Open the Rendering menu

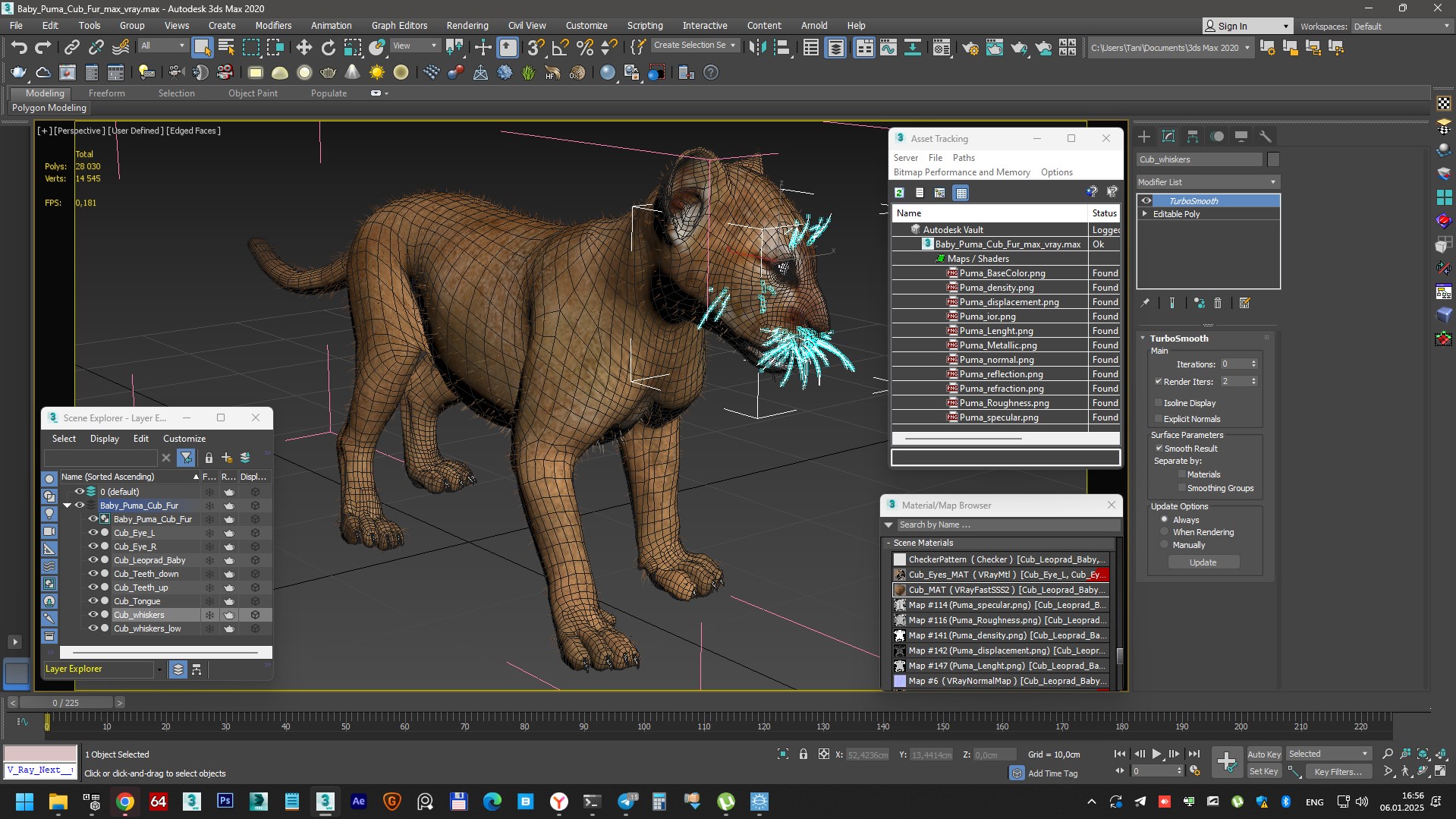467,25
